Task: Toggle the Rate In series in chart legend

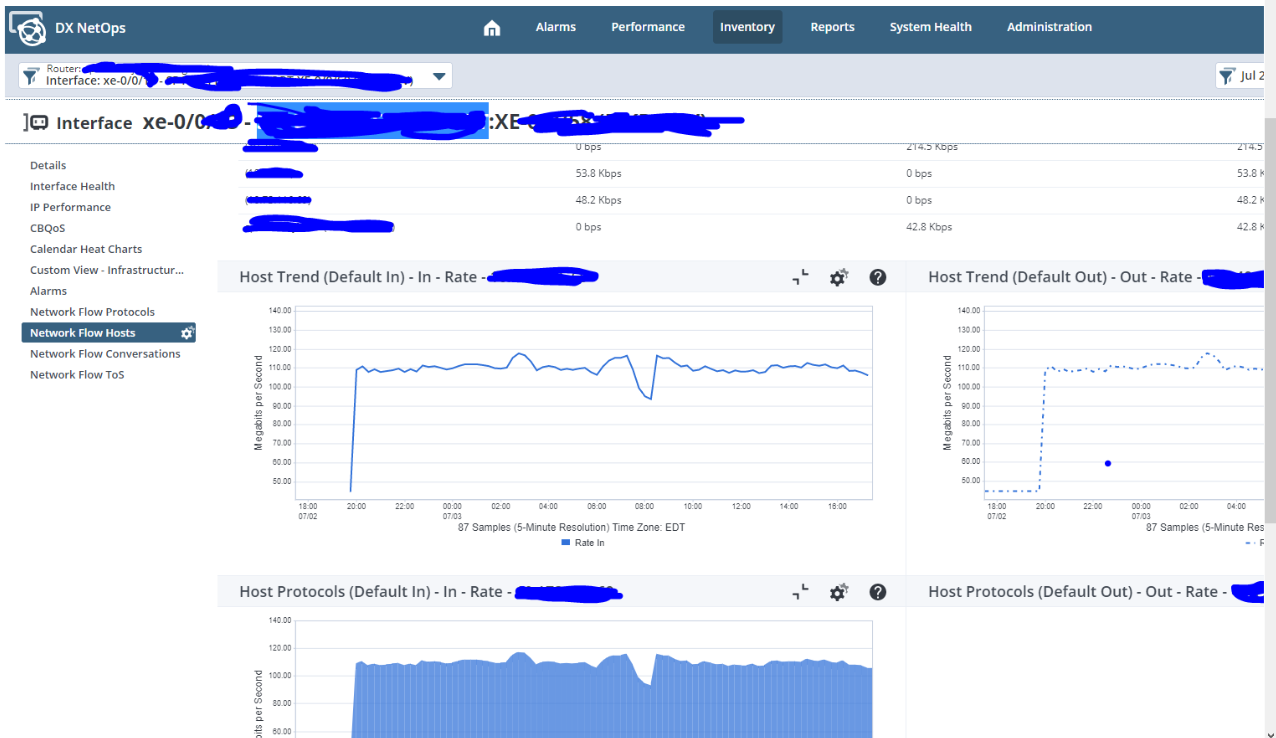Action: coord(578,542)
